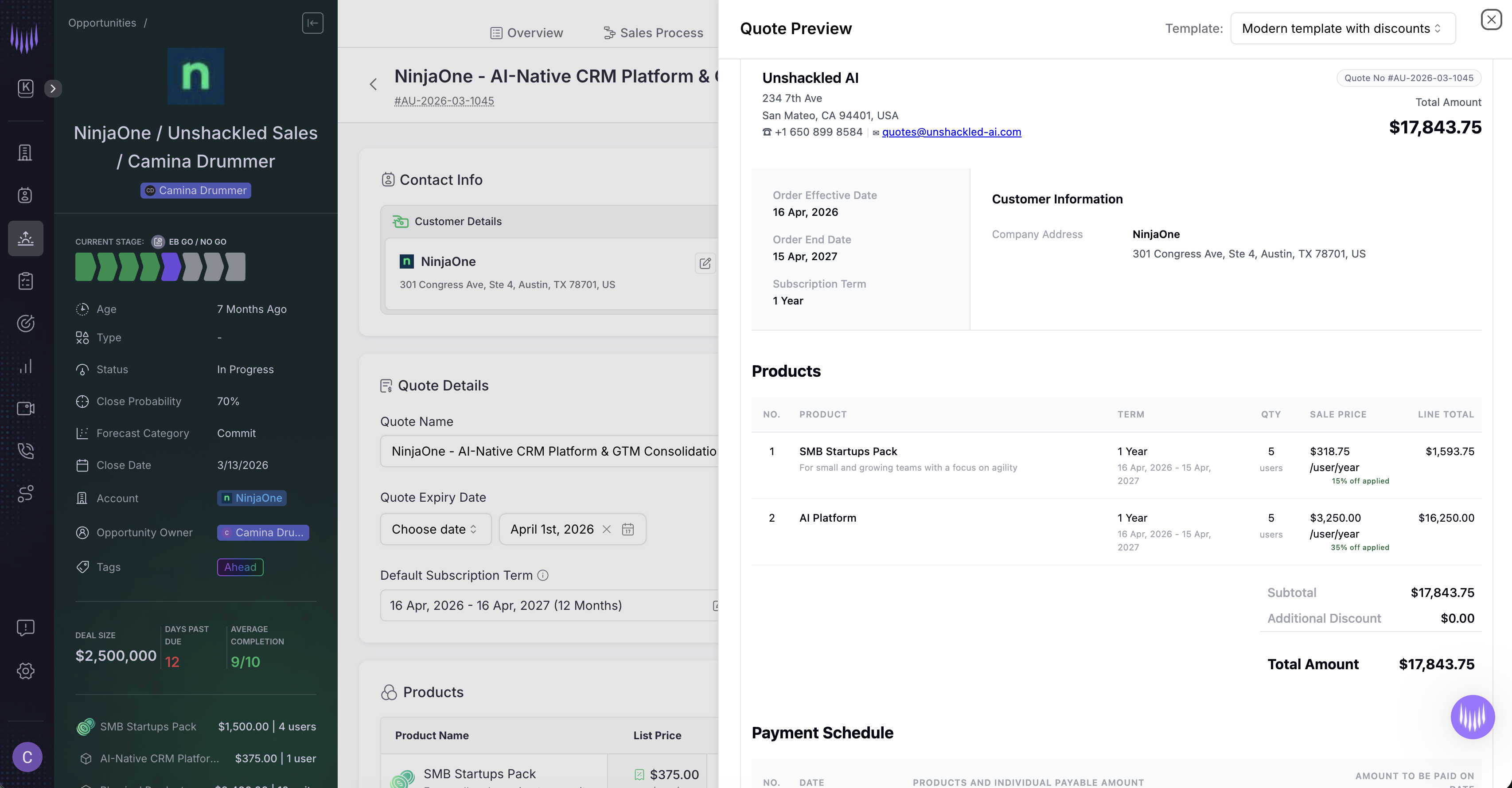
Task: Click the edit customer details pencil icon
Action: click(x=705, y=263)
